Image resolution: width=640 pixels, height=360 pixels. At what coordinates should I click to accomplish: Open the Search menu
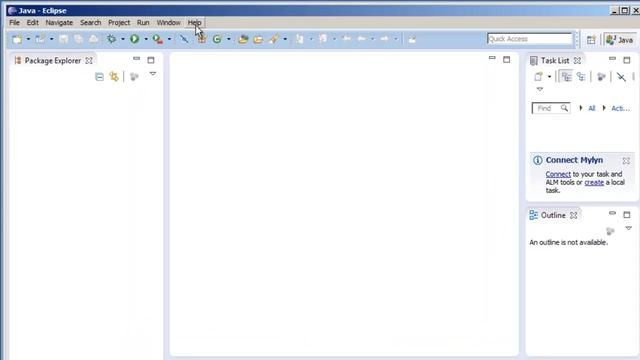(91, 22)
